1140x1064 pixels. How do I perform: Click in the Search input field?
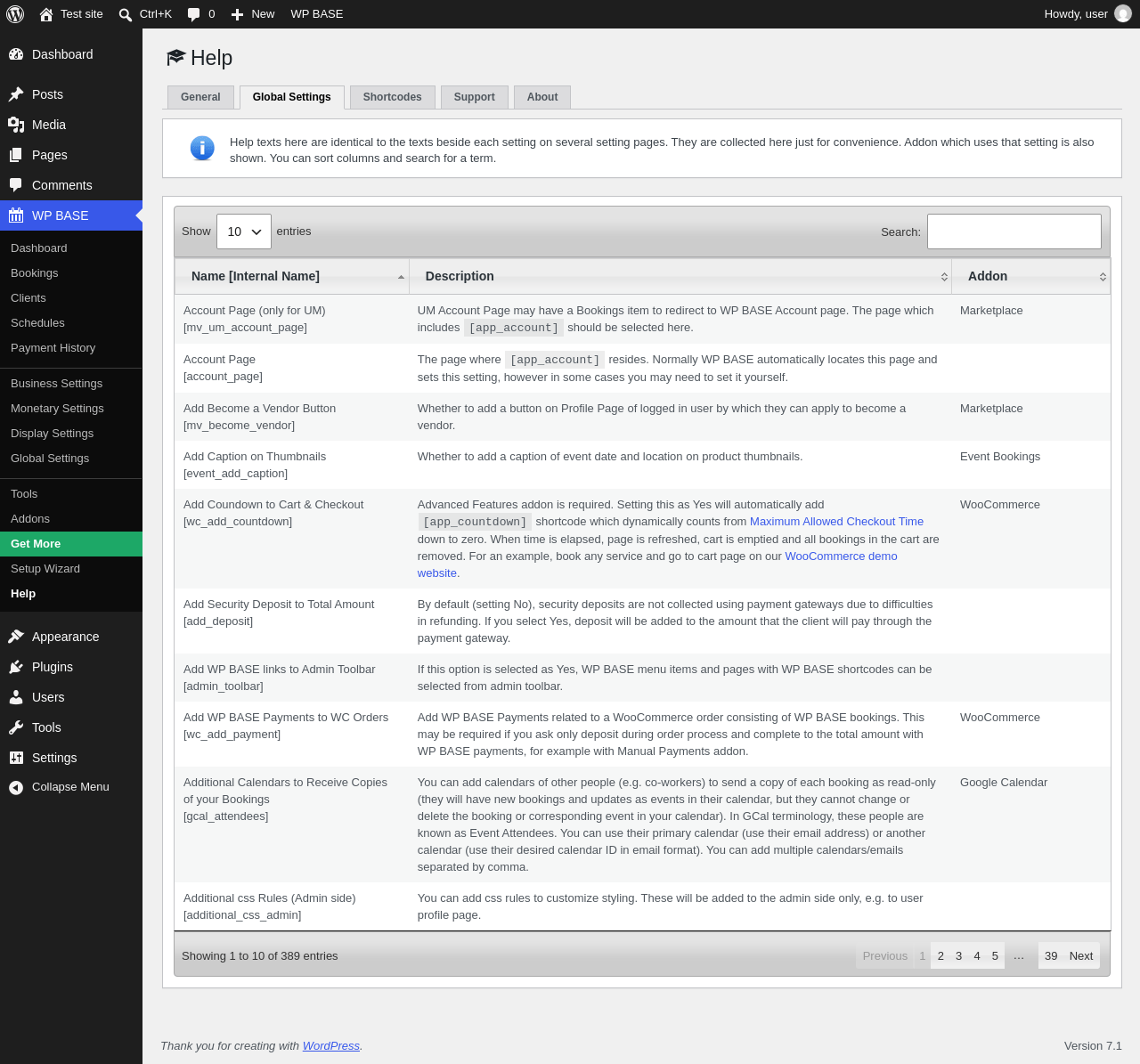click(1014, 231)
